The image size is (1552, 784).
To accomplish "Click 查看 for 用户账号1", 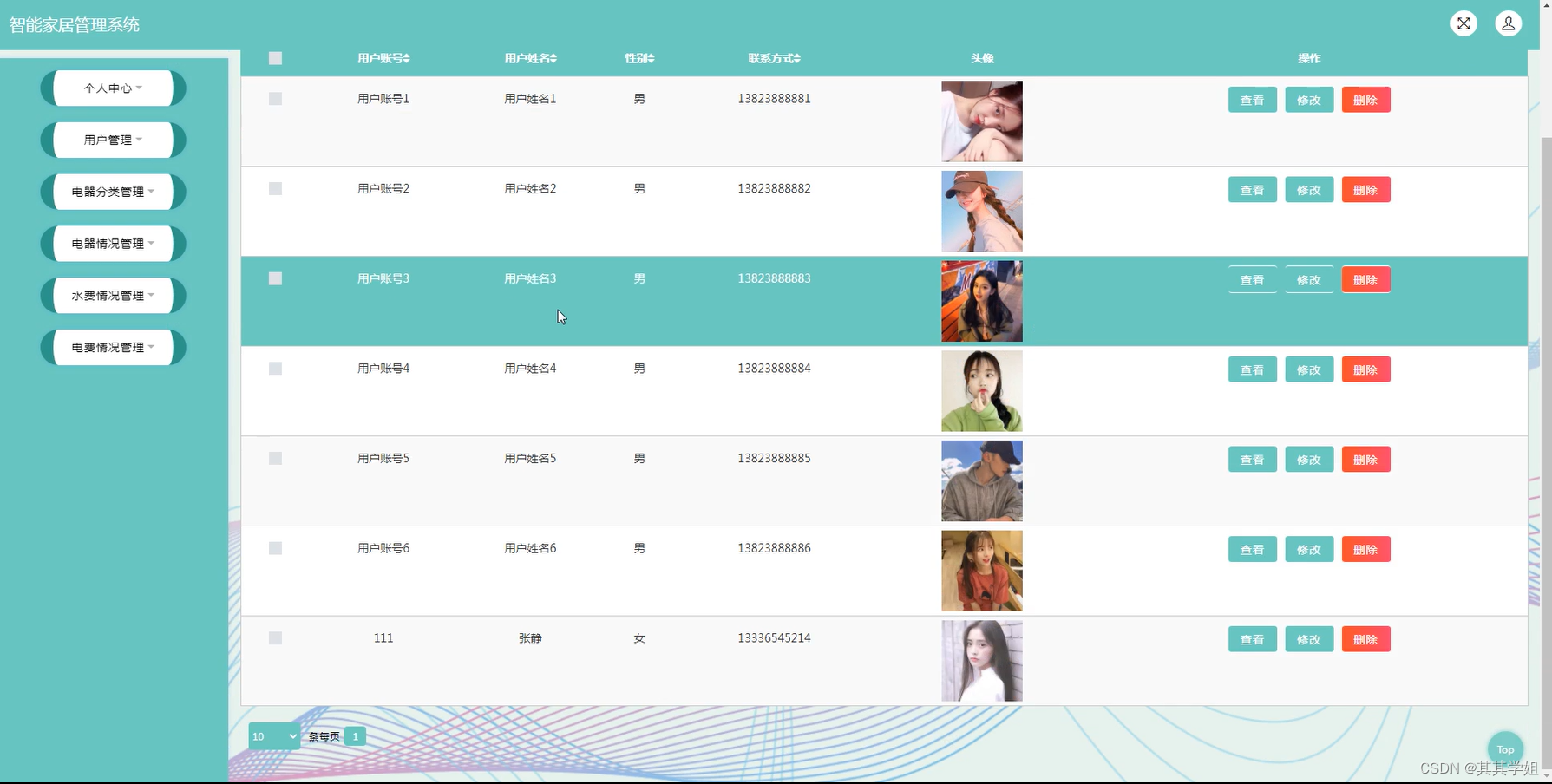I will [1252, 100].
